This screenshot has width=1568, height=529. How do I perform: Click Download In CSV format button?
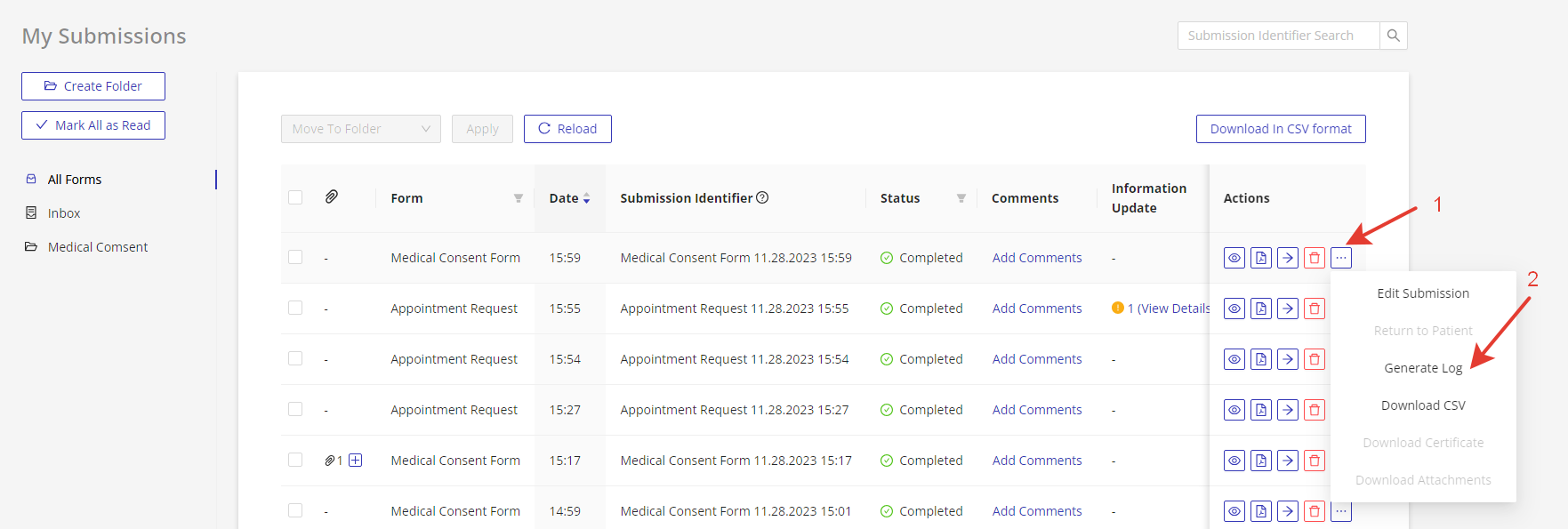(1280, 129)
